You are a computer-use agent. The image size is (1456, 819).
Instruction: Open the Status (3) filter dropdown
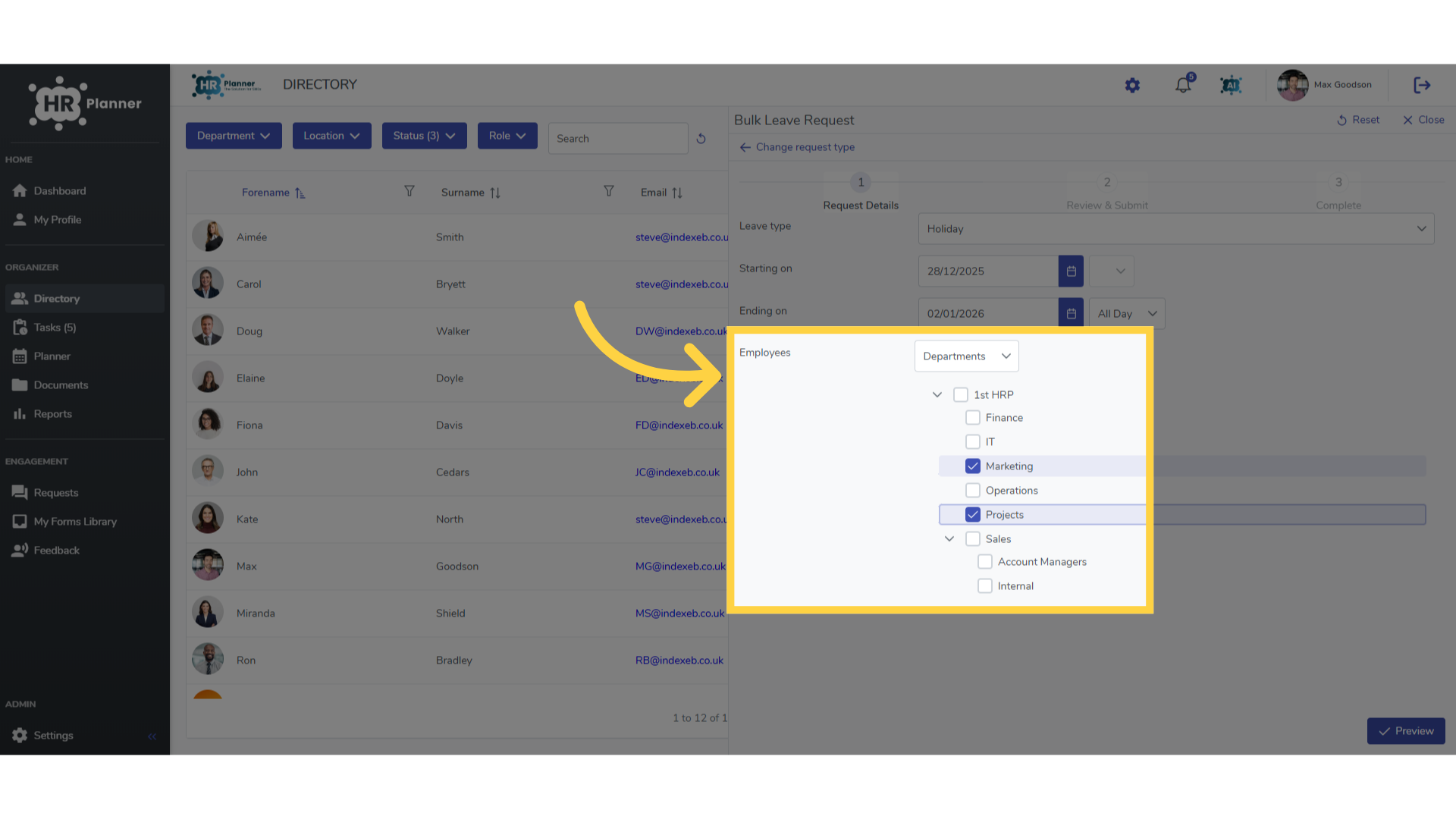point(425,136)
